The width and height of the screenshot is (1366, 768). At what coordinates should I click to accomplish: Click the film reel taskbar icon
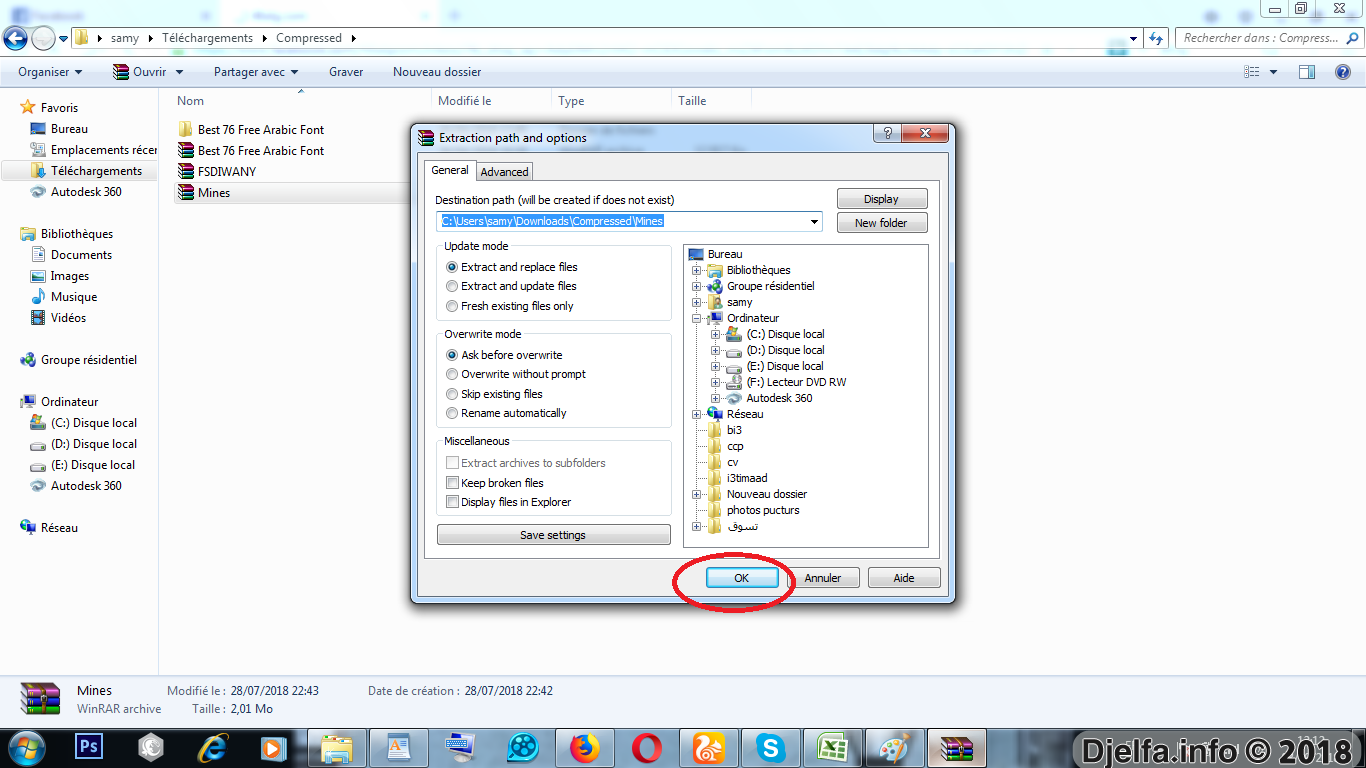(x=522, y=747)
